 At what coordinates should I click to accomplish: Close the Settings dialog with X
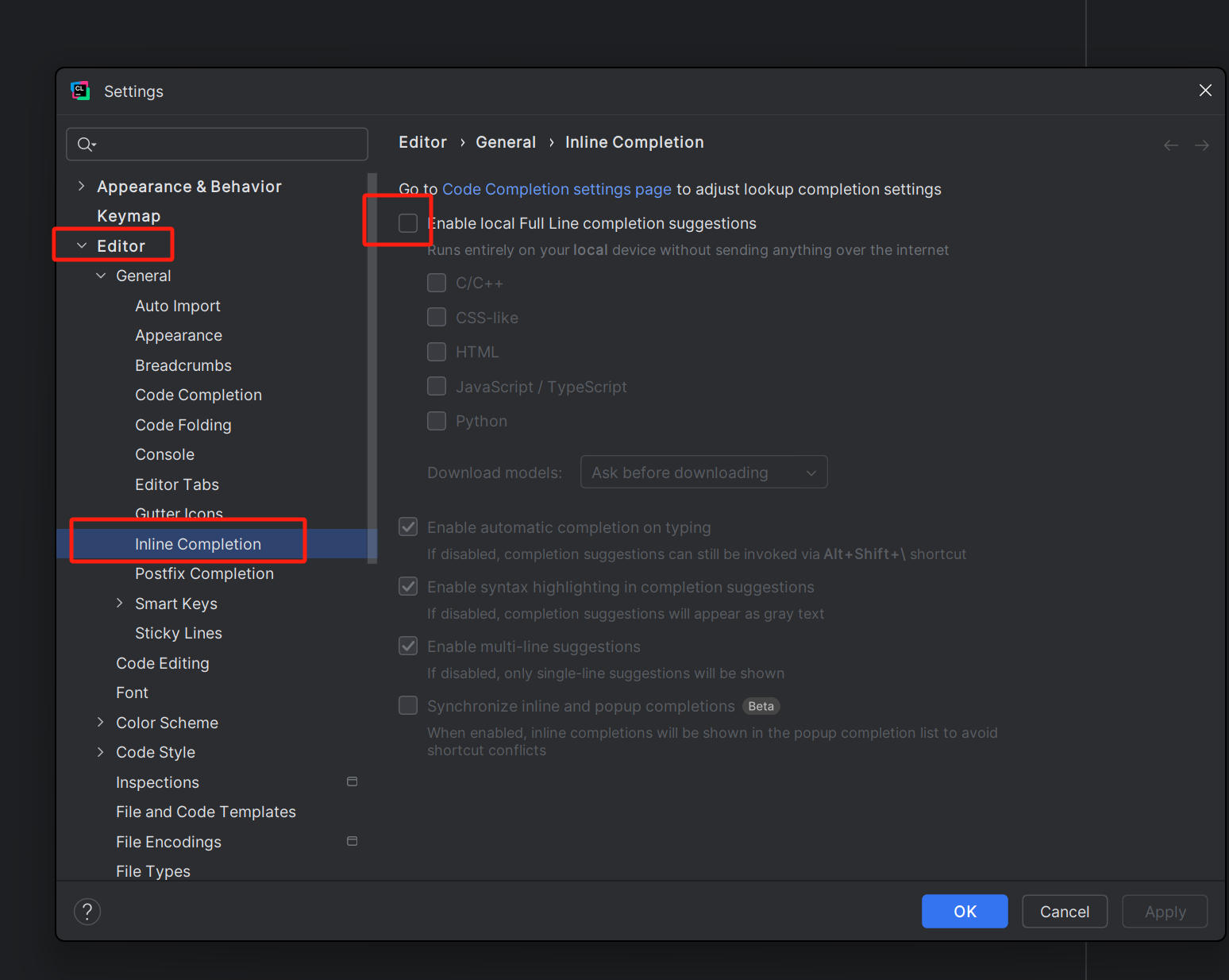1205,91
